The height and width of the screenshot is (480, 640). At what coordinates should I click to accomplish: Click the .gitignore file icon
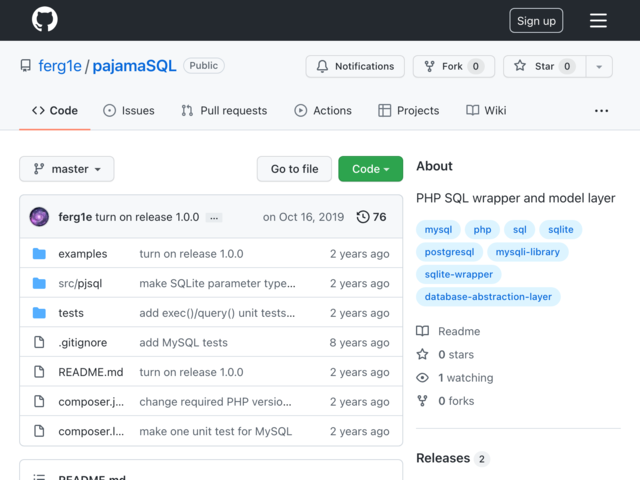pyautogui.click(x=39, y=342)
